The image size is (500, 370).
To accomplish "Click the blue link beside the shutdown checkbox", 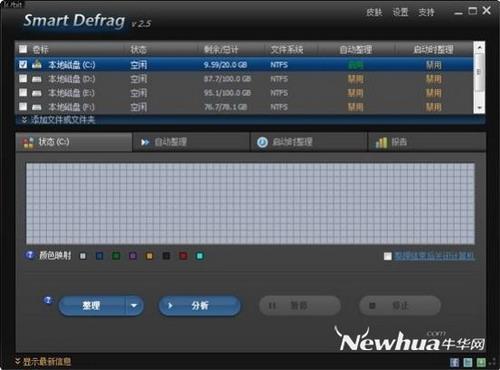I will pos(434,256).
